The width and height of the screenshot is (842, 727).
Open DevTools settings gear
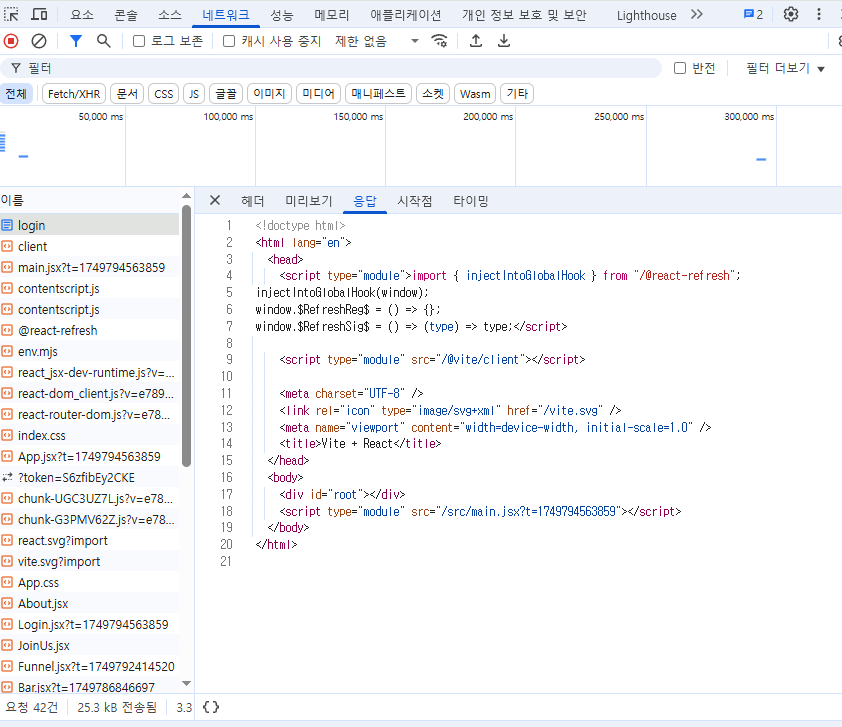point(791,14)
